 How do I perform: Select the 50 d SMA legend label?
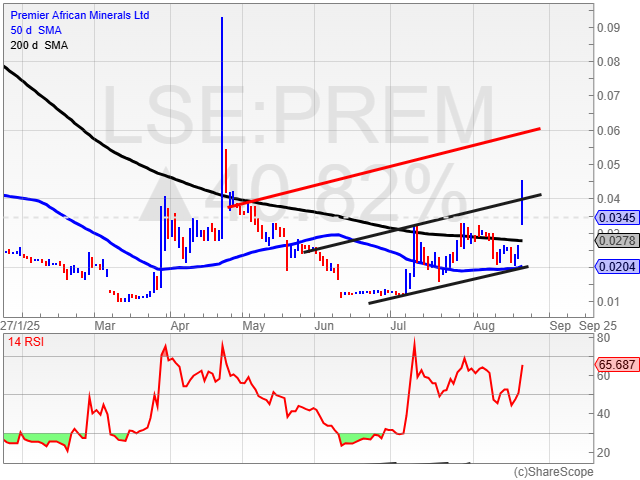[36, 30]
